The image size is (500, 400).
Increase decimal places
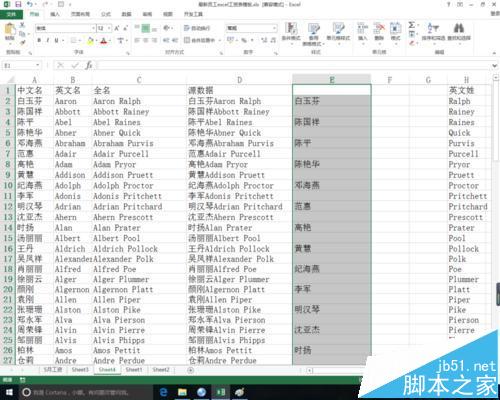[x=264, y=40]
